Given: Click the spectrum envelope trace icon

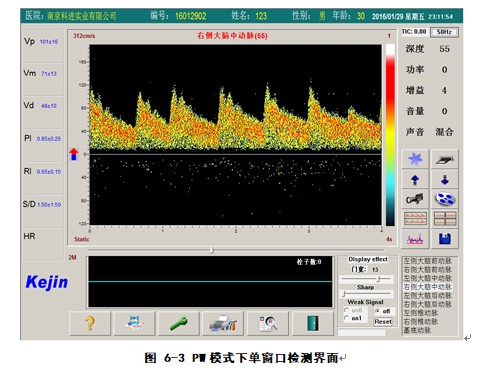Looking at the screenshot, I should click(x=415, y=239).
